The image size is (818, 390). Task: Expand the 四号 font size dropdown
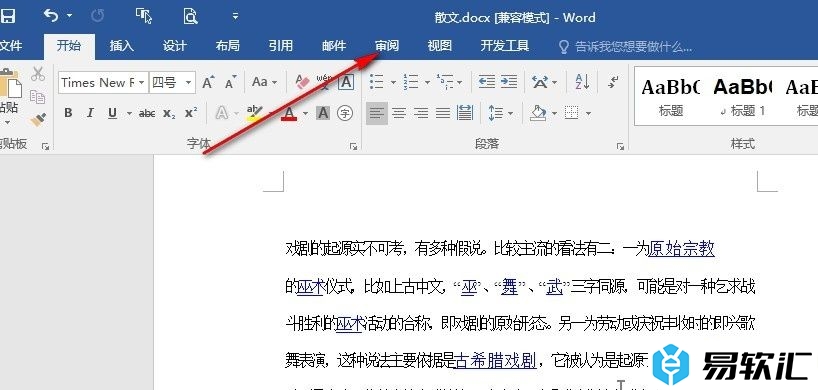point(189,82)
